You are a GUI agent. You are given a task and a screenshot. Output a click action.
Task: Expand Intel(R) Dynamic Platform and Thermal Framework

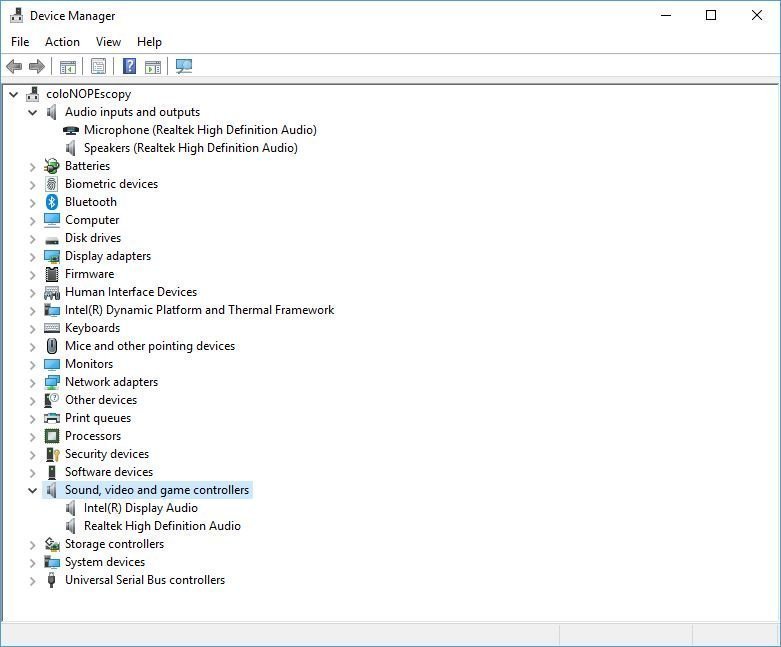(32, 310)
